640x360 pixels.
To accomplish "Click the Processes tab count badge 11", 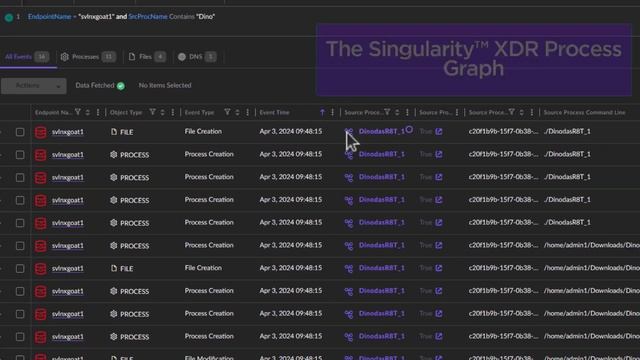I will click(x=108, y=57).
